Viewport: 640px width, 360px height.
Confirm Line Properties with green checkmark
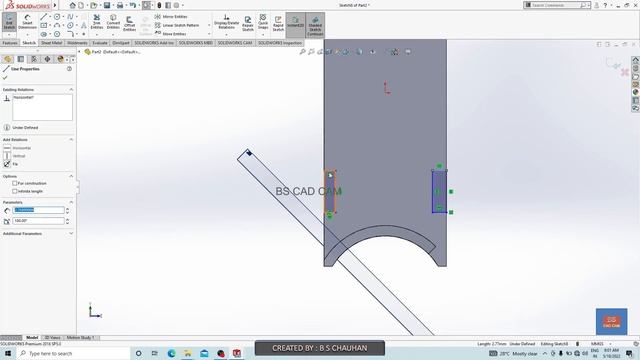pos(5,78)
